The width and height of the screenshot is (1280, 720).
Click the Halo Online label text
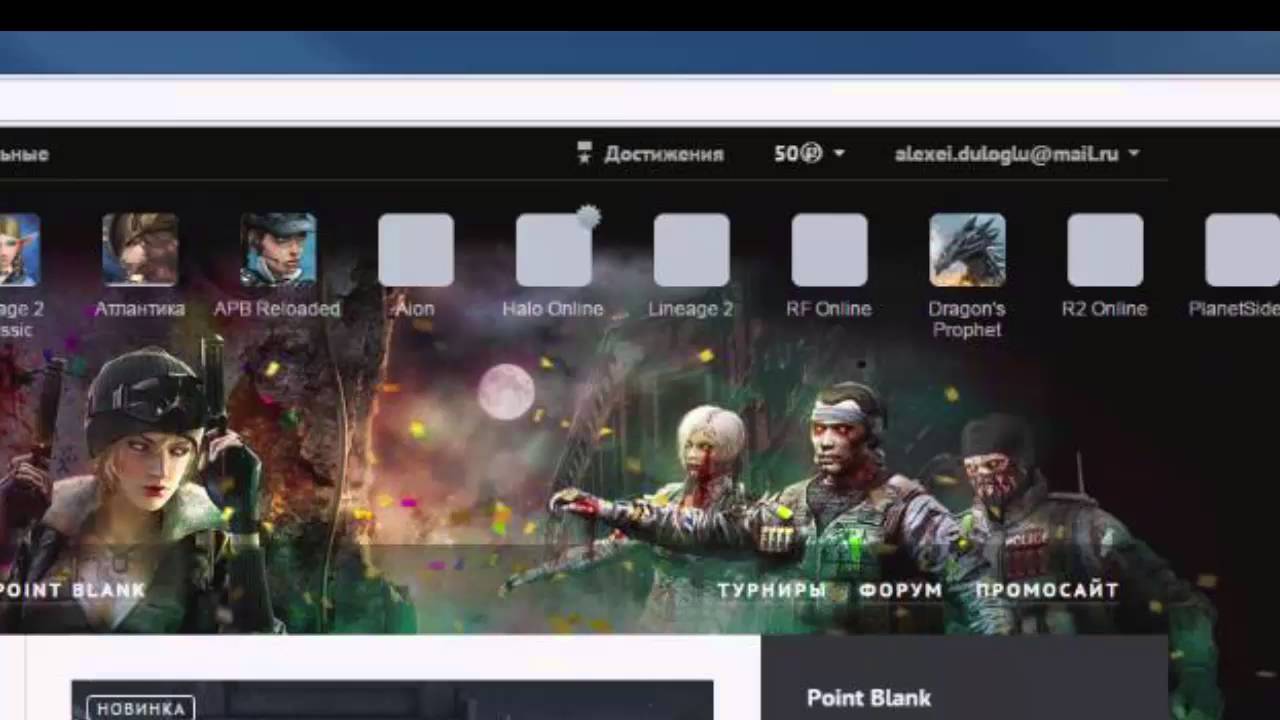[553, 309]
